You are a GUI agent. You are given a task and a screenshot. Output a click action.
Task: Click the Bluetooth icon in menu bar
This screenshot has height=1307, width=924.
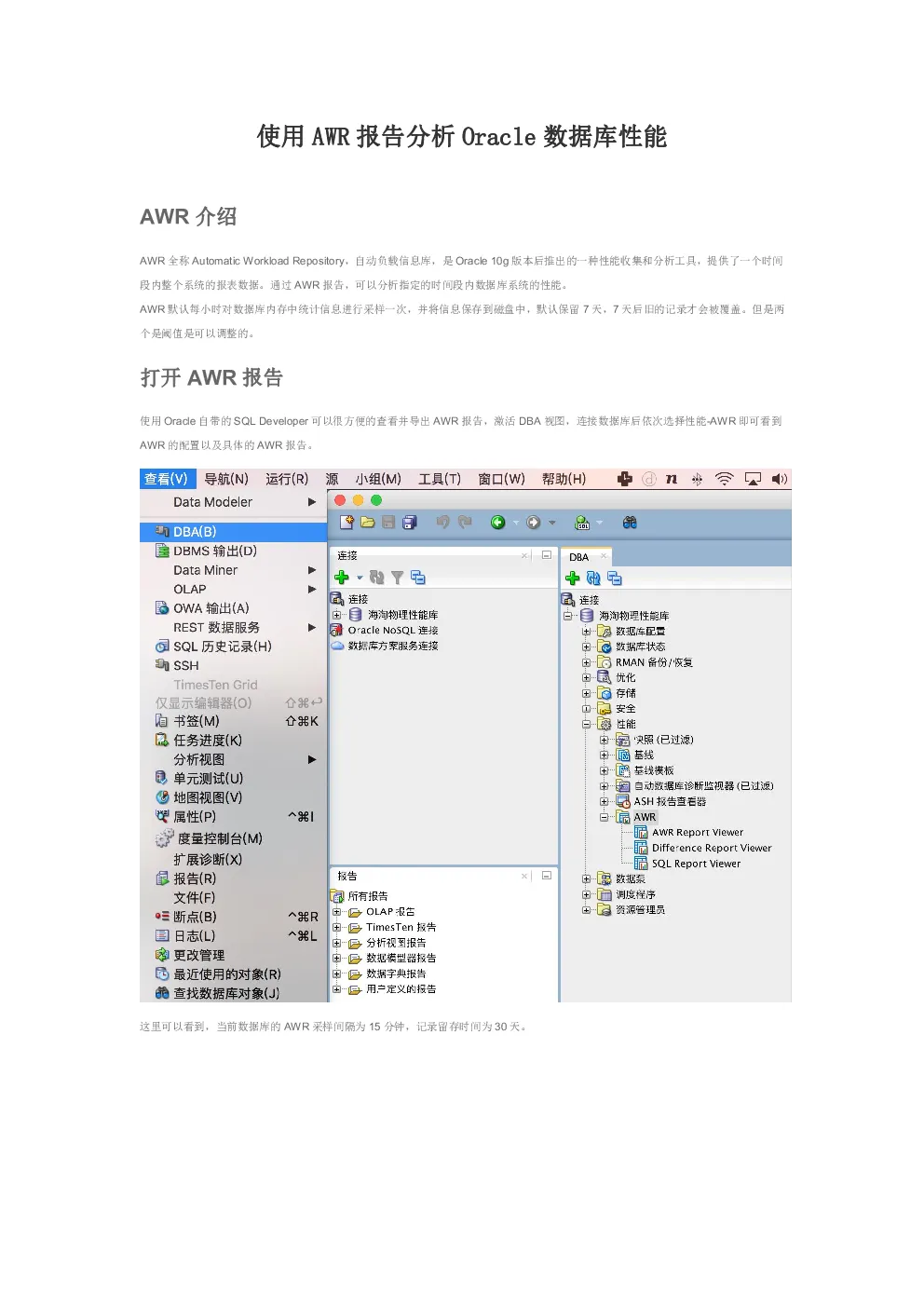(x=697, y=479)
